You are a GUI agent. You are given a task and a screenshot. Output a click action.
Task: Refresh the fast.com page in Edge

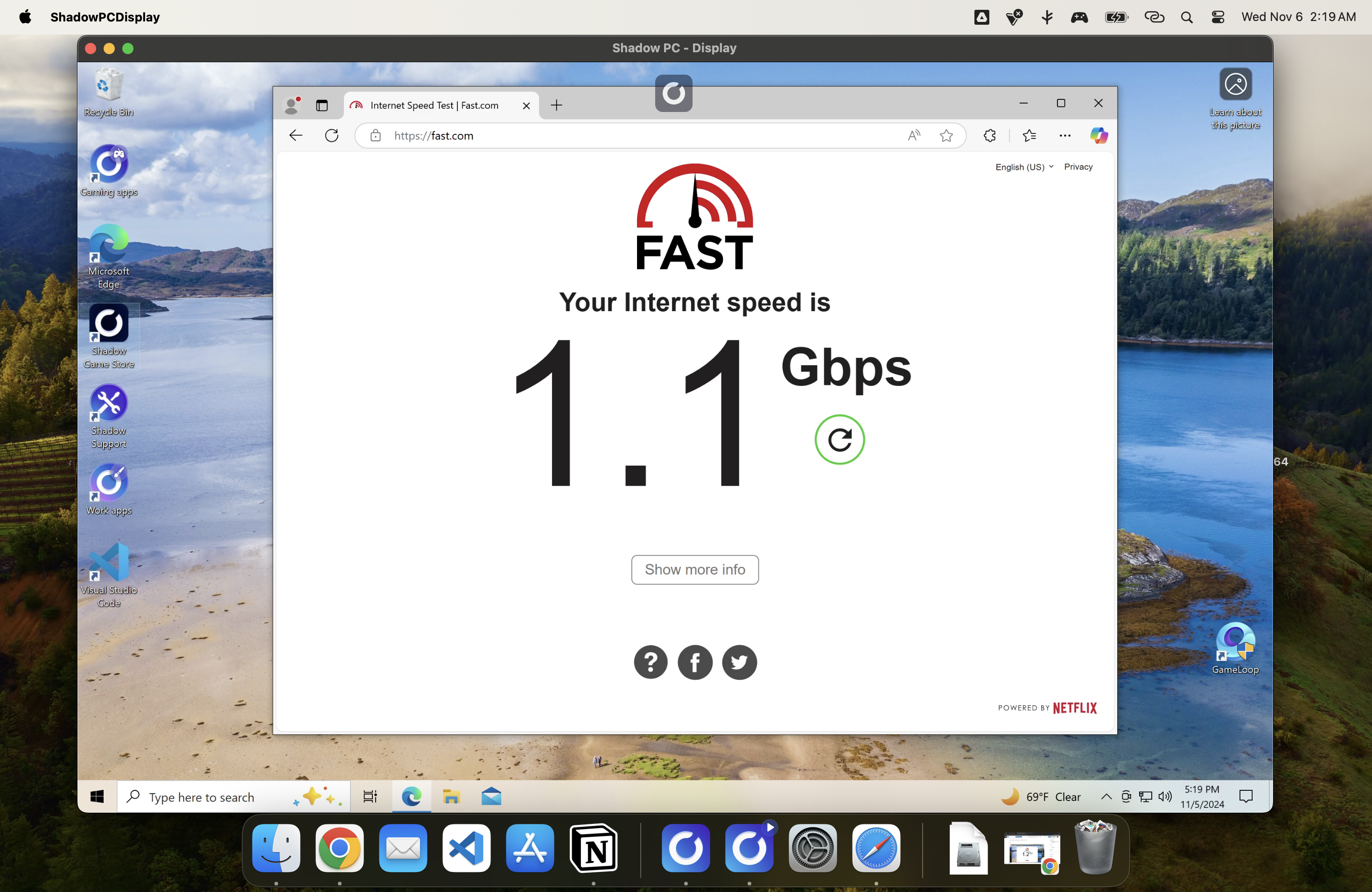click(331, 135)
